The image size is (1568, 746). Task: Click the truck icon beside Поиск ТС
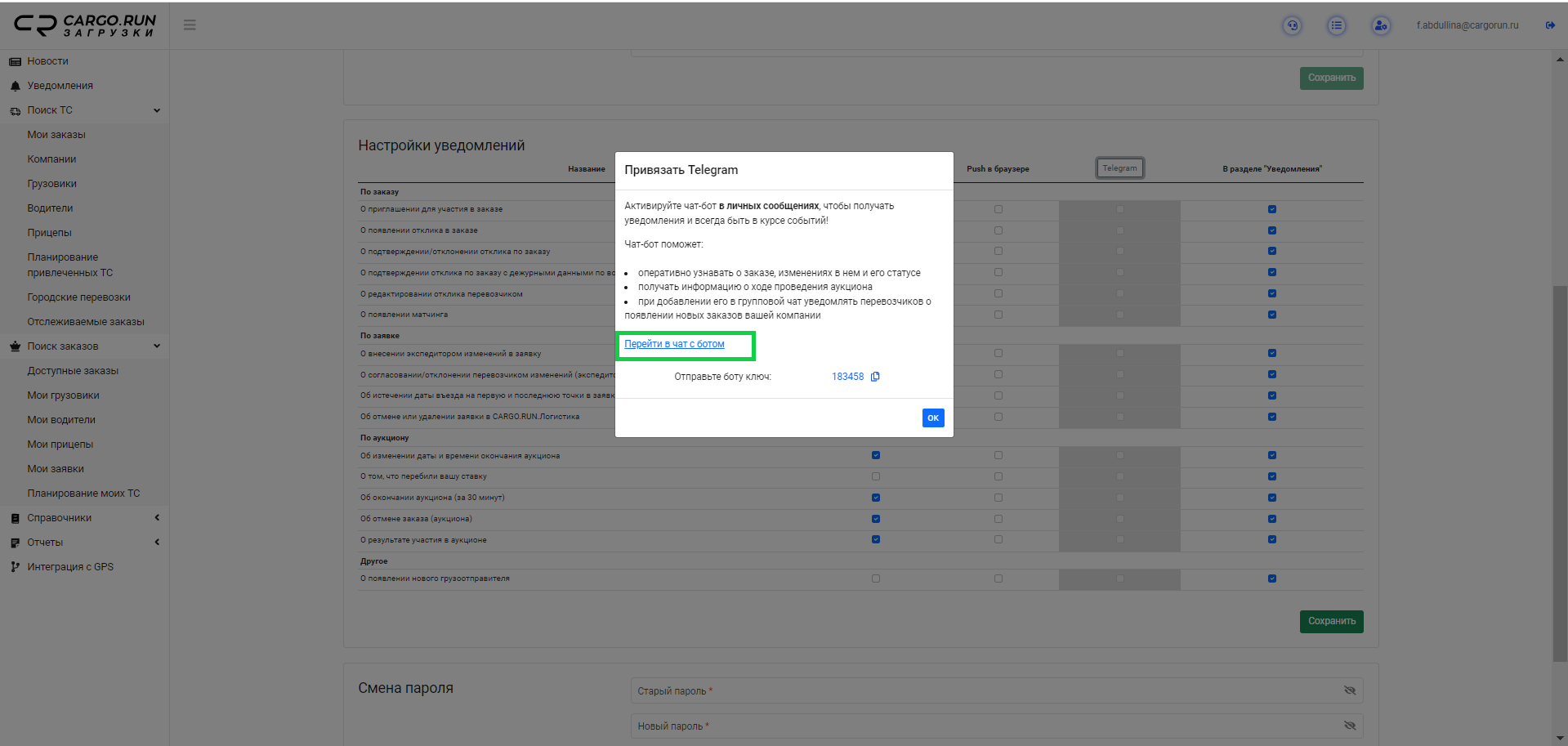15,111
